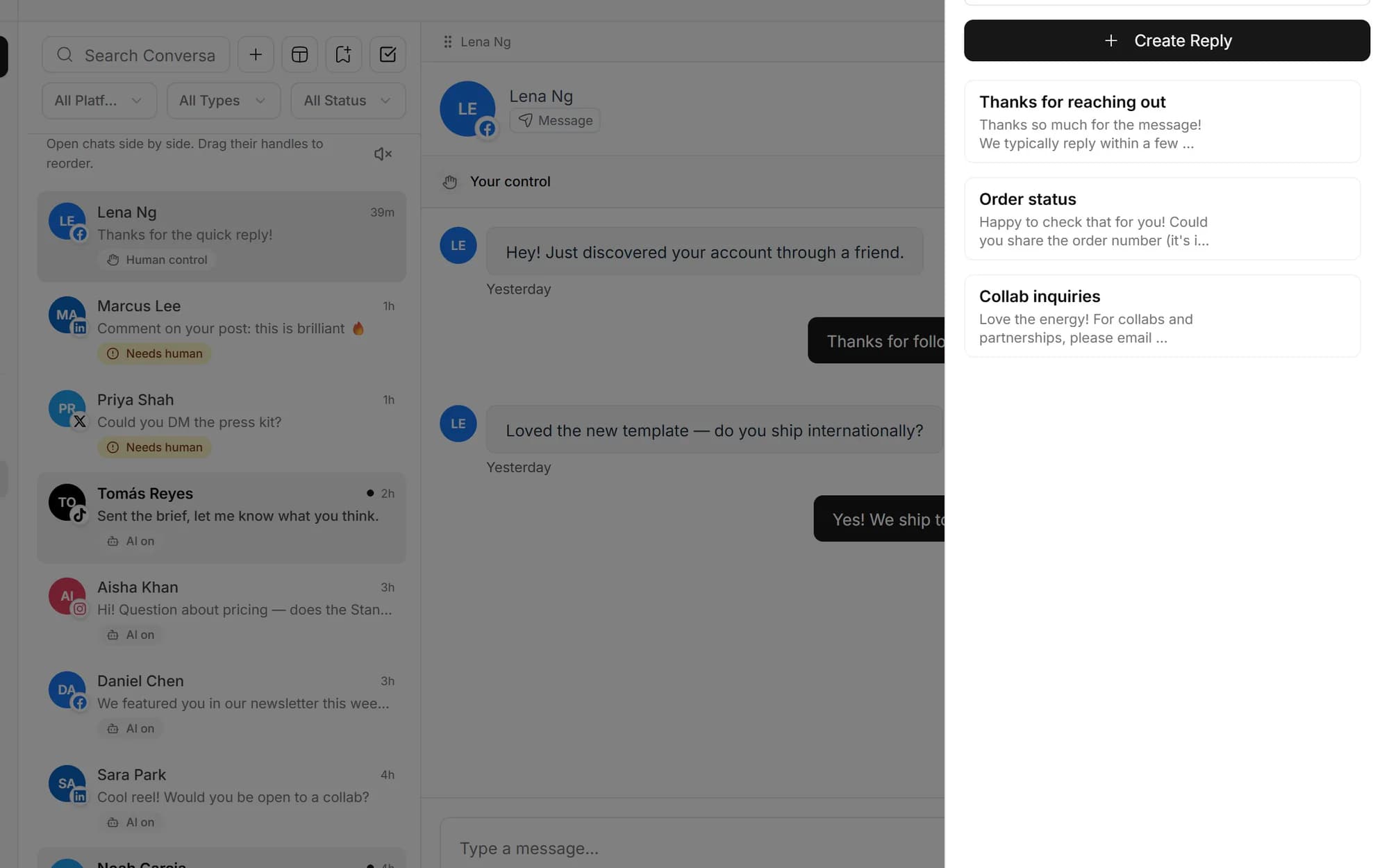1389x868 pixels.
Task: Click Marcus Lee's LinkedIn avatar
Action: pyautogui.click(x=67, y=315)
